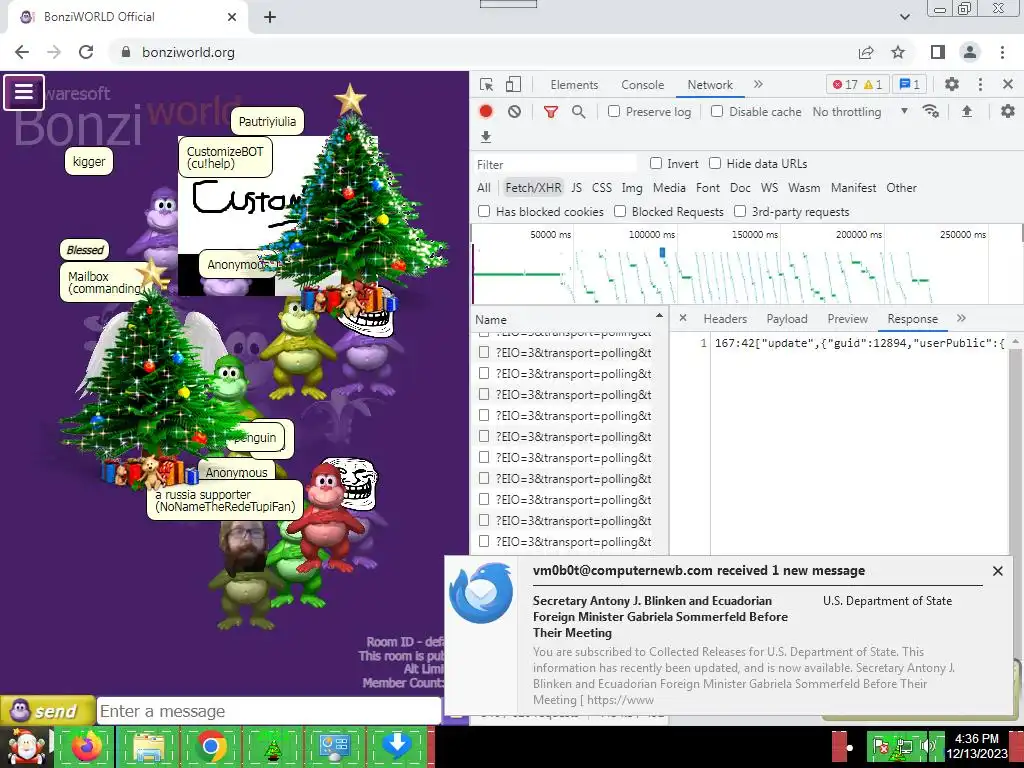
Task: Clear the network log
Action: click(515, 112)
